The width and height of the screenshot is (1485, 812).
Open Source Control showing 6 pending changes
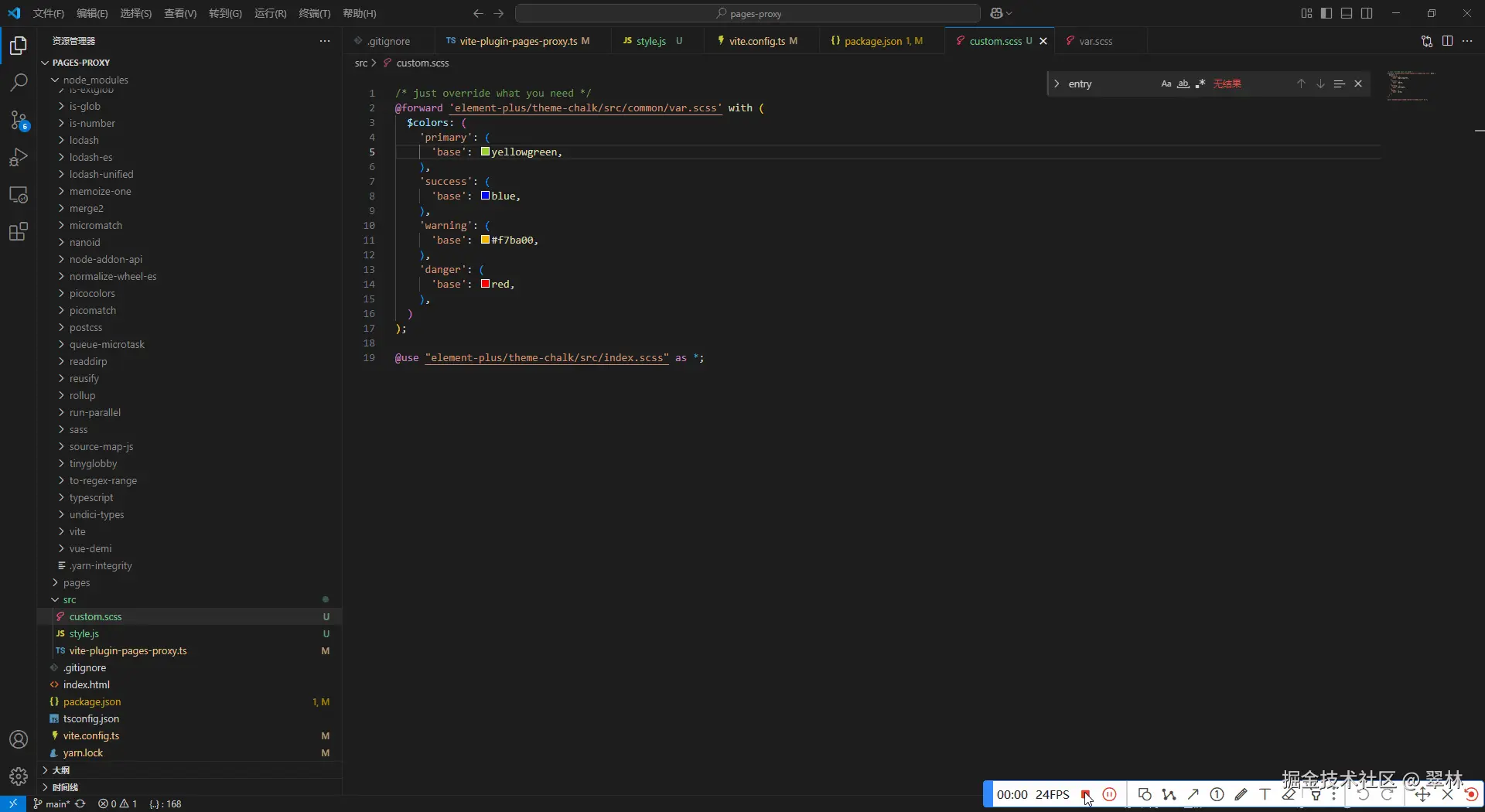pos(18,121)
